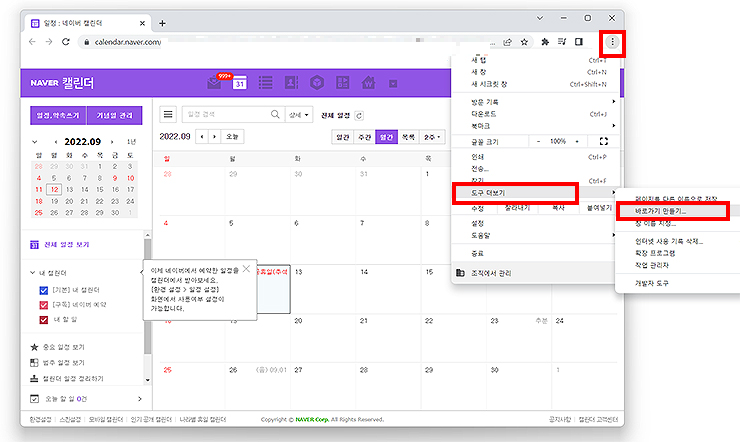Open a new tab with plus button
Image resolution: width=740 pixels, height=442 pixels.
tap(162, 23)
